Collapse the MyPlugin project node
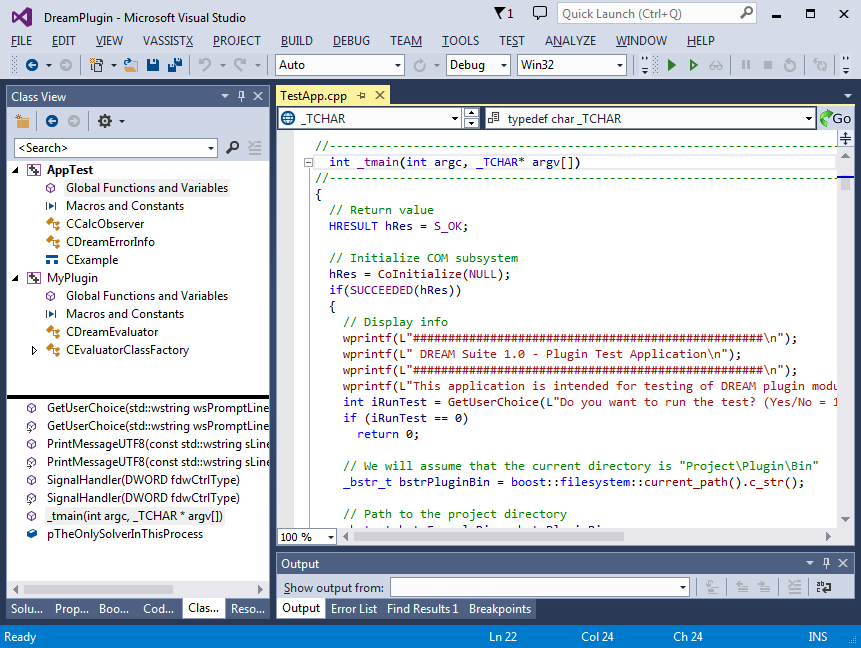Screen dimensions: 861x648 pyautogui.click(x=15, y=278)
